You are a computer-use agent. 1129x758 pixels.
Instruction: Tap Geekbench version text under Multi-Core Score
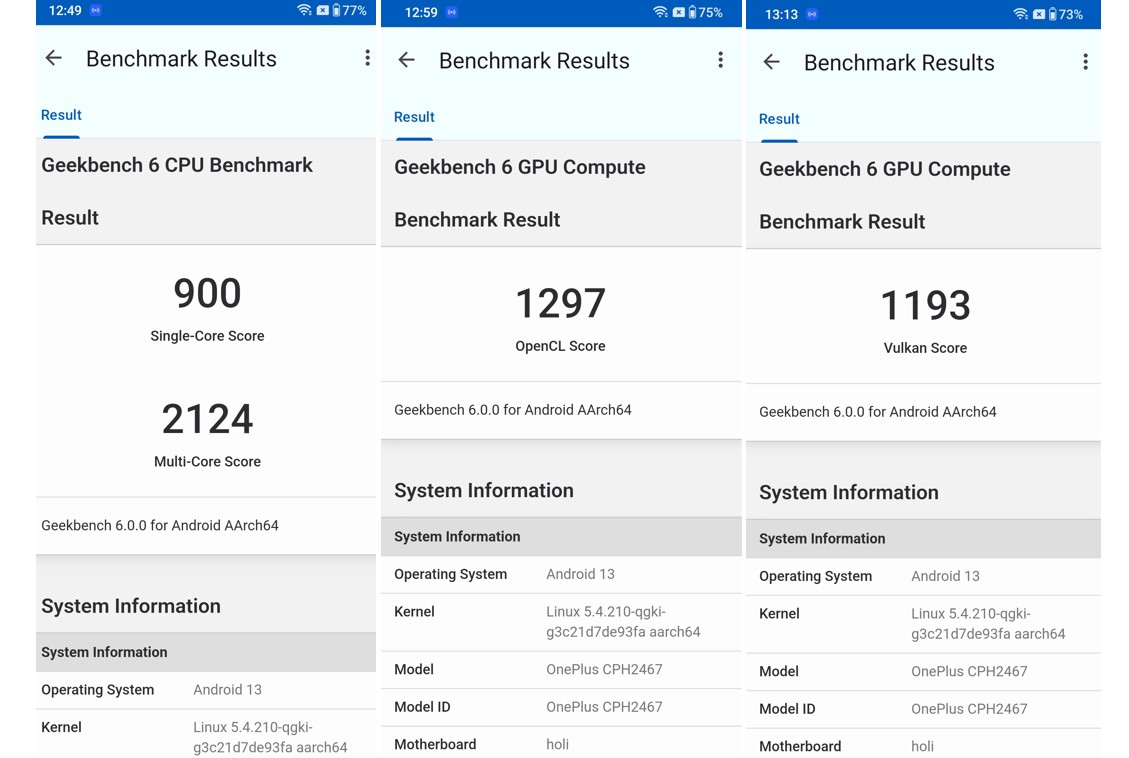(160, 525)
